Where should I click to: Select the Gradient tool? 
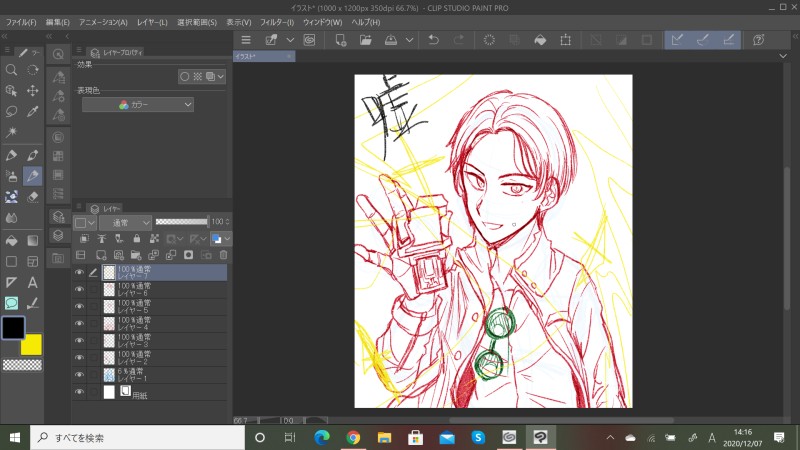[x=33, y=240]
